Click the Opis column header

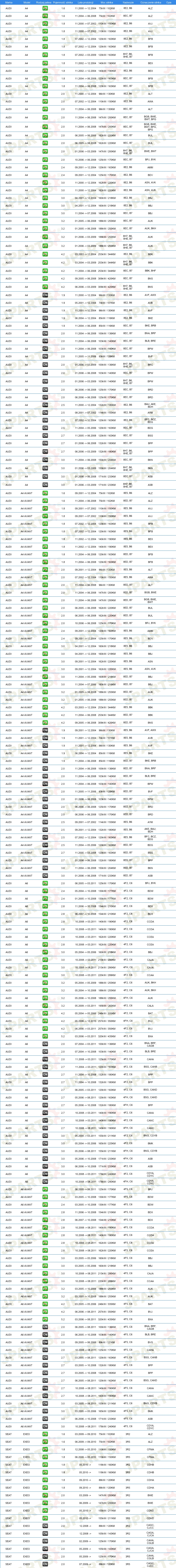tap(169, 2)
